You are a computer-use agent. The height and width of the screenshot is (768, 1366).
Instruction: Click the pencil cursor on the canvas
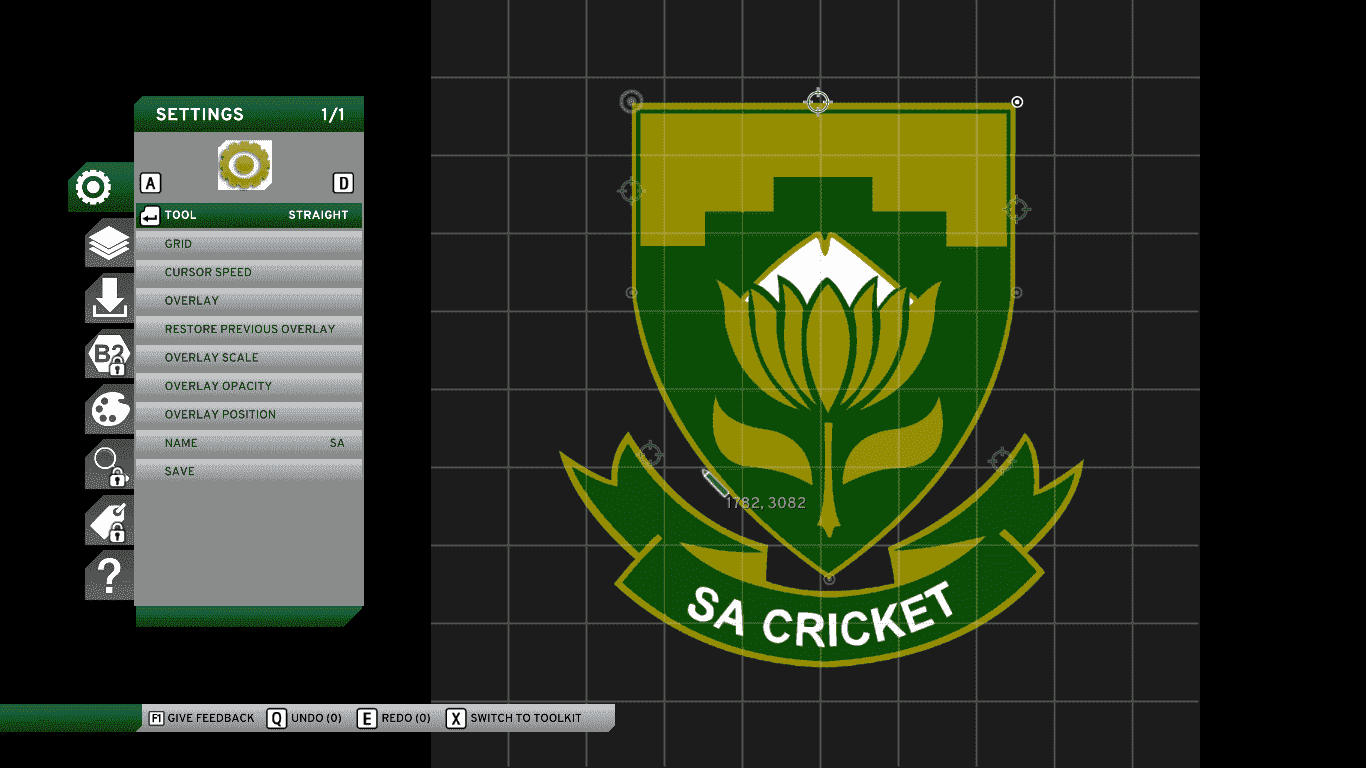pyautogui.click(x=715, y=482)
